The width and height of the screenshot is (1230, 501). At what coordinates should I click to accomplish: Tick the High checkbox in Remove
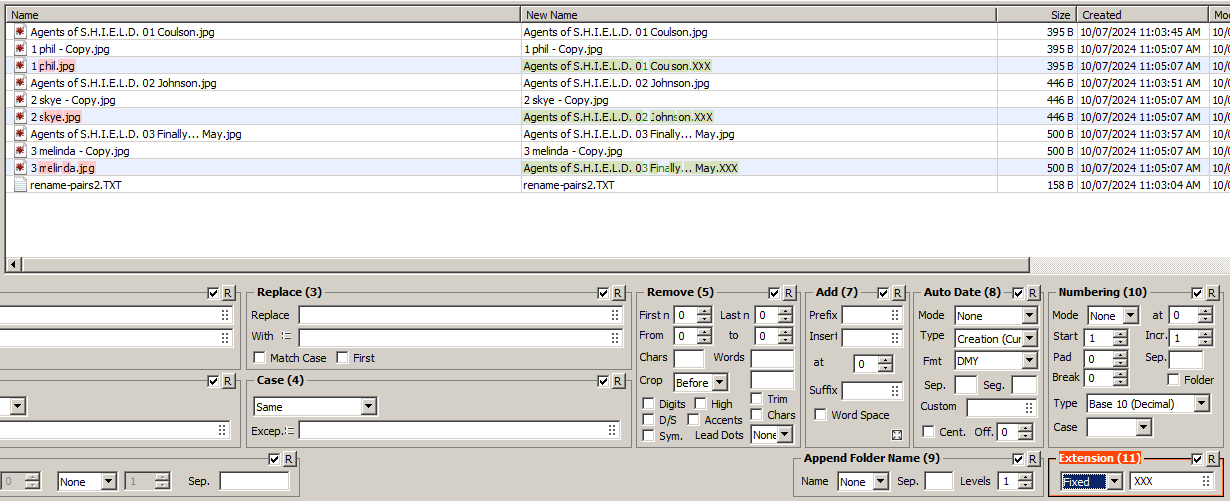700,404
